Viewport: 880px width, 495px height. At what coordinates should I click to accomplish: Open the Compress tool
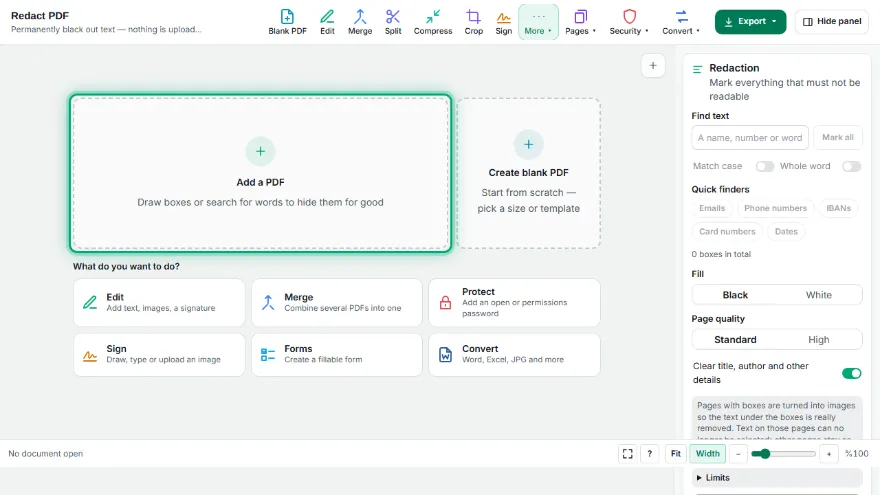[x=433, y=22]
